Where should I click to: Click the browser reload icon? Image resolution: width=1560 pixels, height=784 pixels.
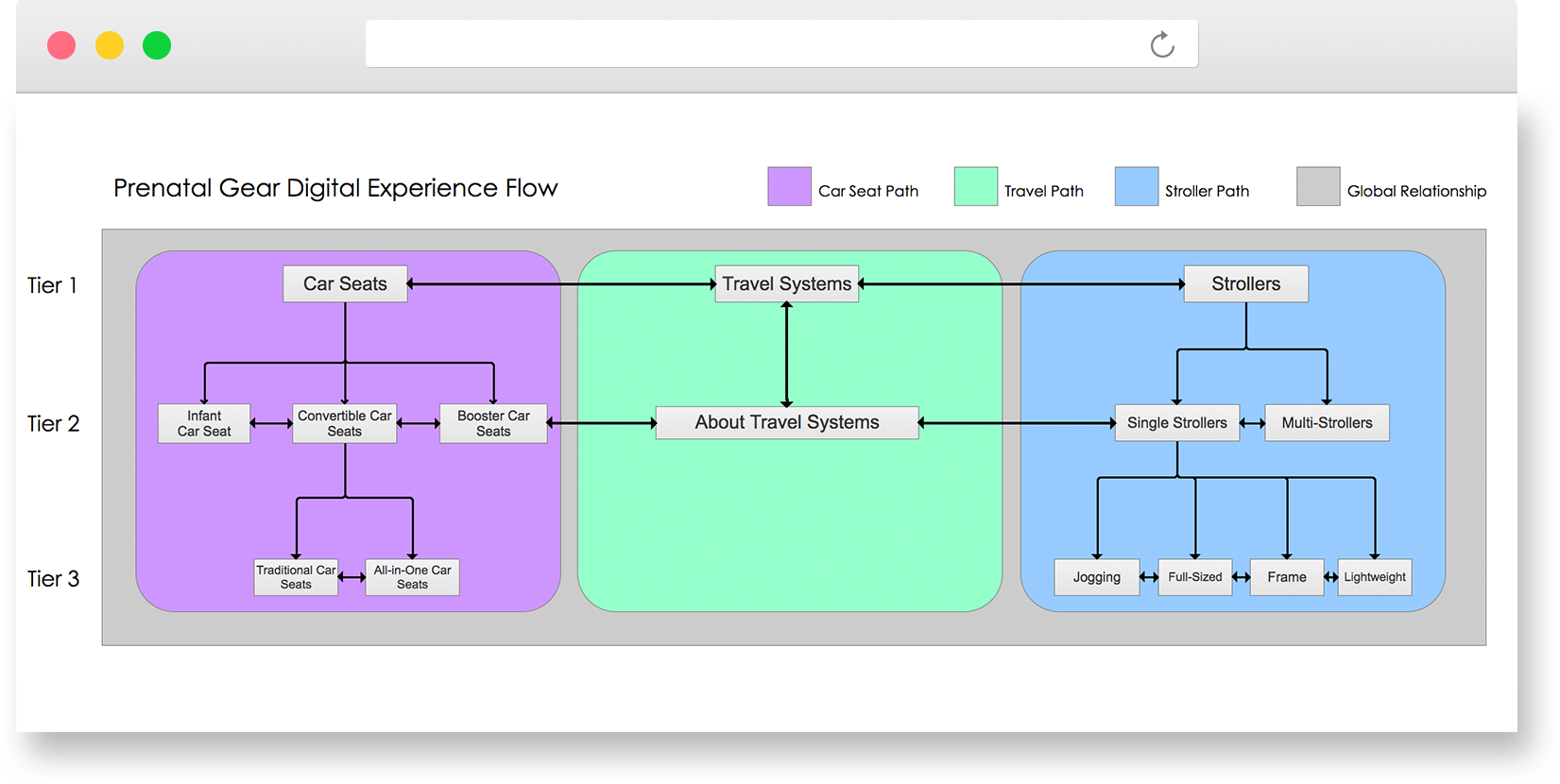click(1162, 44)
